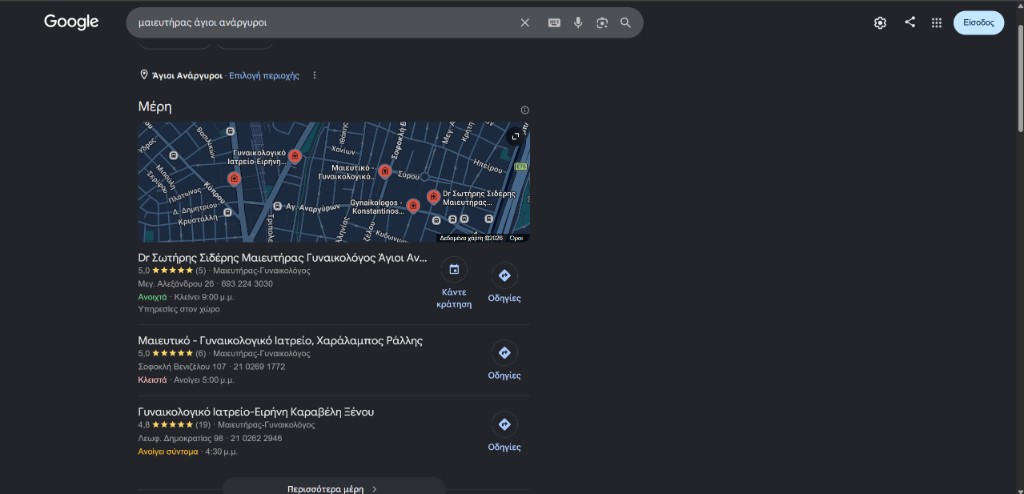Open the three-dot menu next to Επιλογή περιοχής

(314, 76)
